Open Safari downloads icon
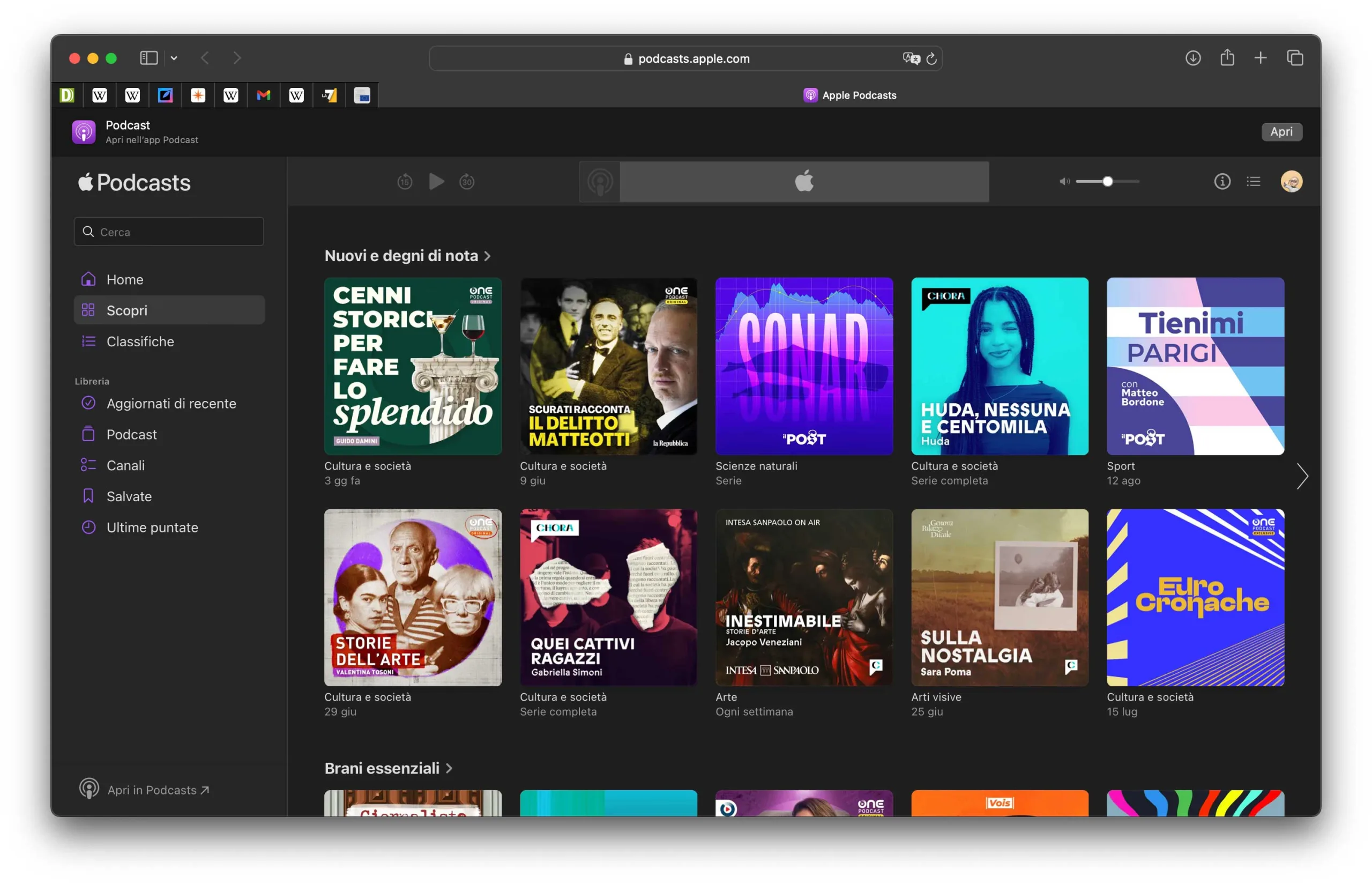The width and height of the screenshot is (1372, 884). point(1192,58)
